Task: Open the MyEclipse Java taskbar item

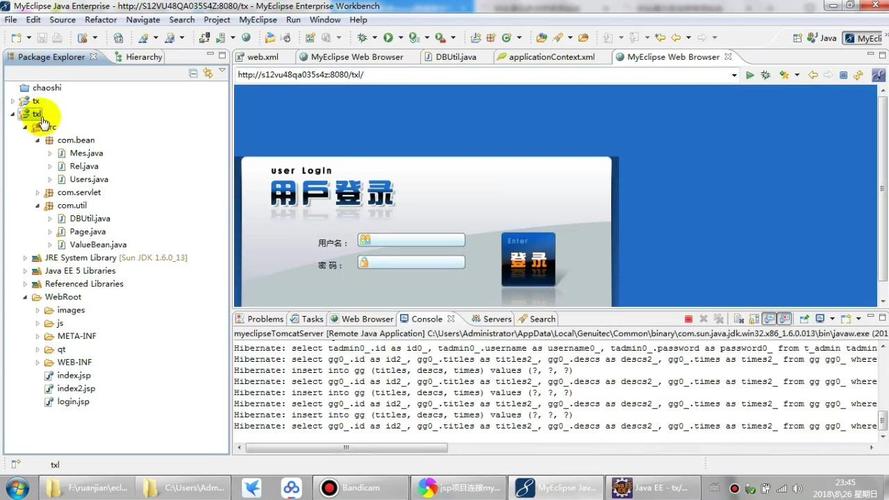Action: click(555, 488)
